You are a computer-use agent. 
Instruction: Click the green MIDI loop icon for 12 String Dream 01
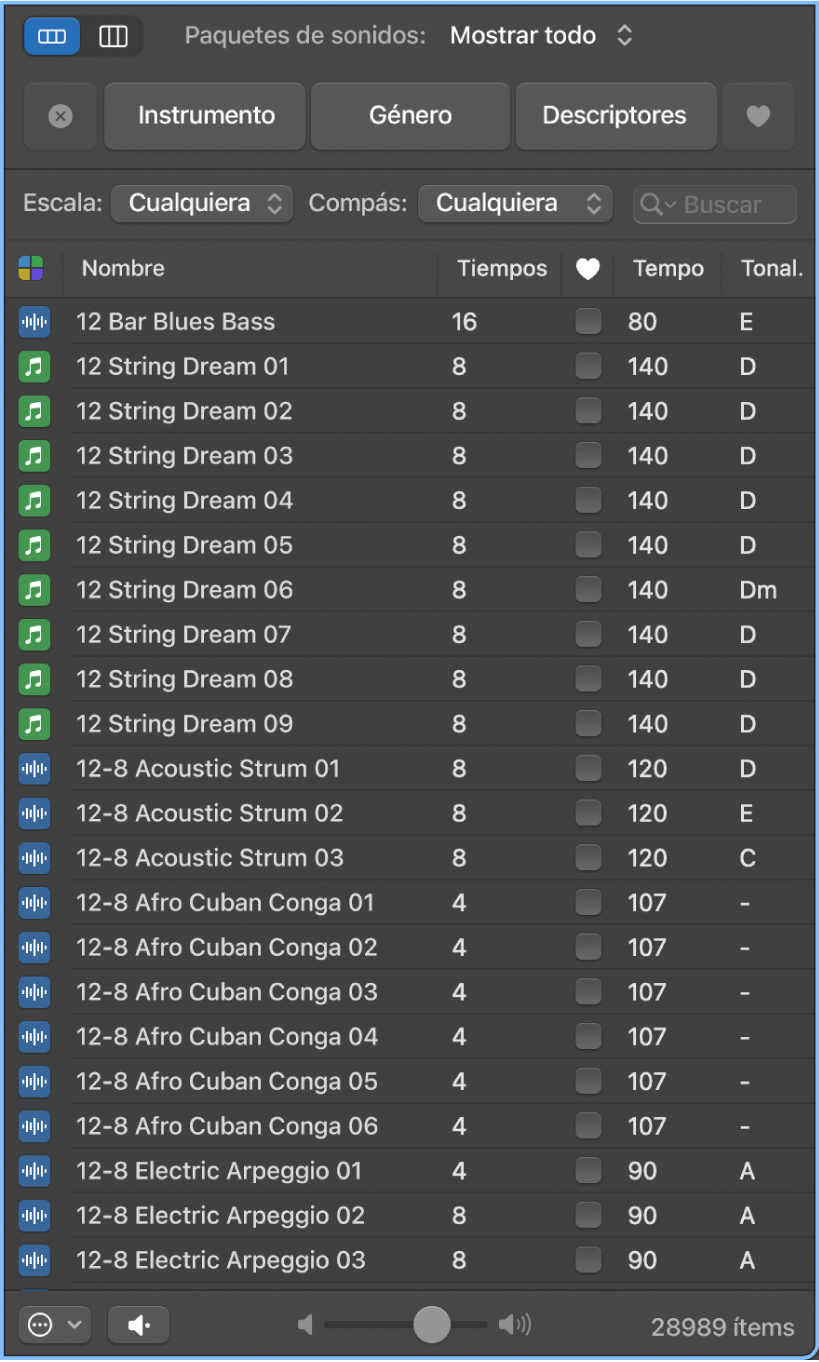tap(34, 366)
